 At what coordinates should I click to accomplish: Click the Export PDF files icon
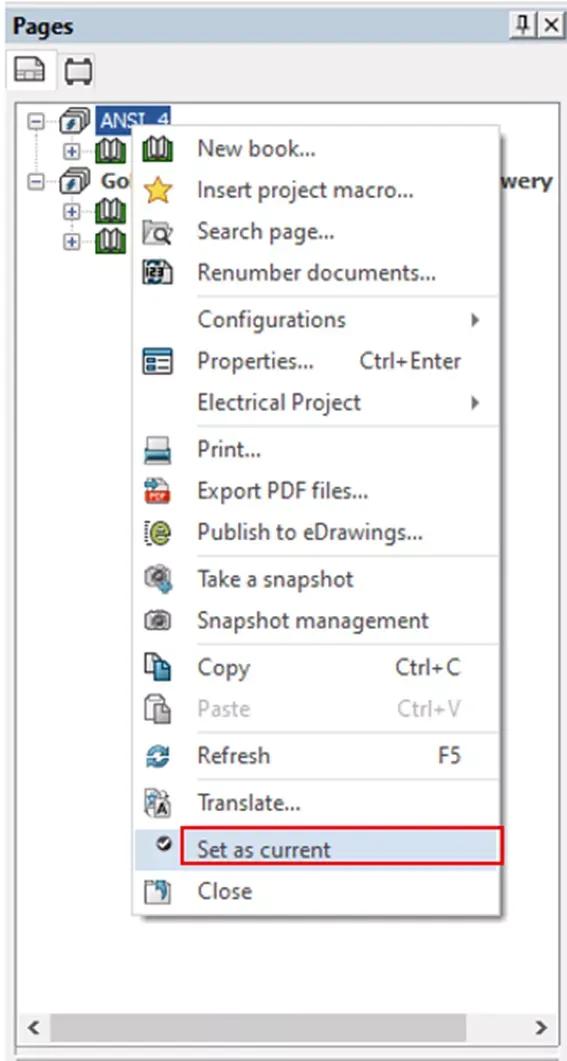157,491
